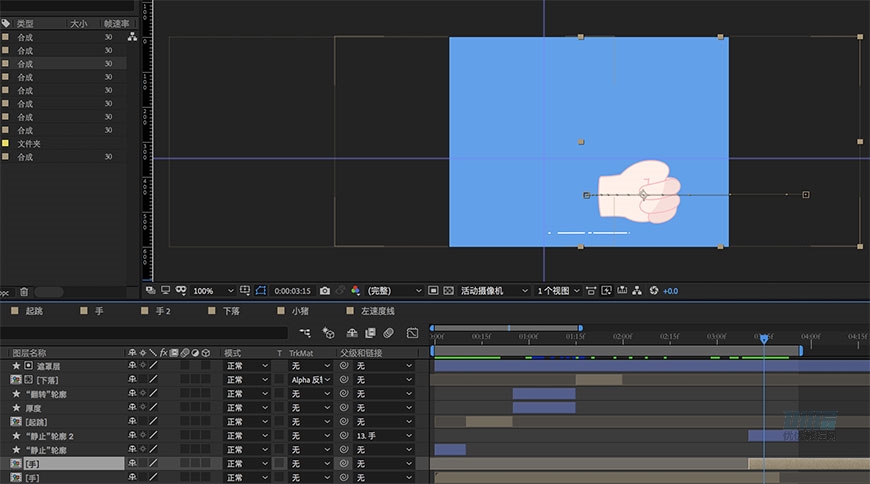Screen dimensions: 870x484
Task: Click the Region of Interest icon
Action: coord(433,291)
